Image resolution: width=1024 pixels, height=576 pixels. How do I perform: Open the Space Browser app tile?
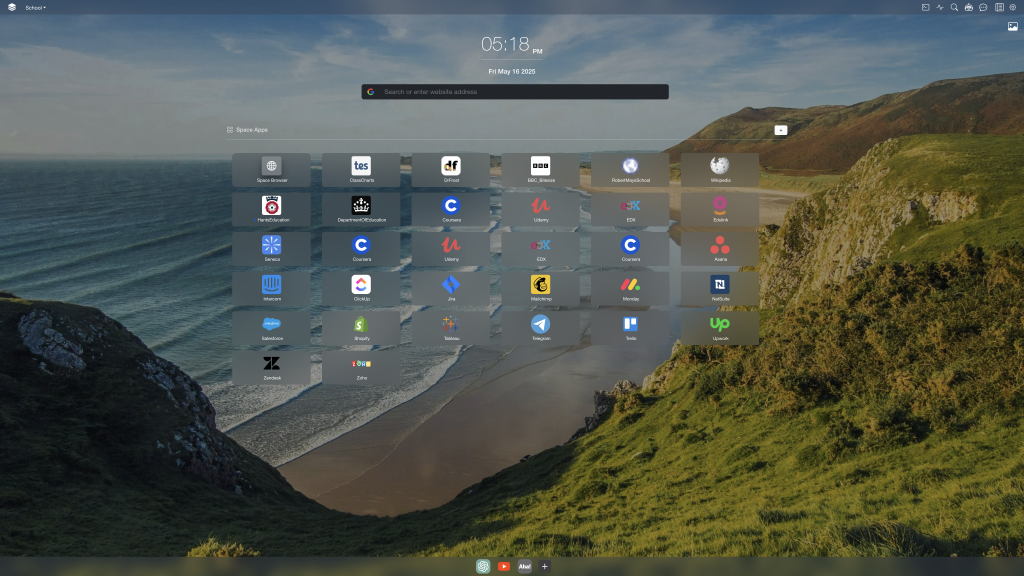click(272, 170)
